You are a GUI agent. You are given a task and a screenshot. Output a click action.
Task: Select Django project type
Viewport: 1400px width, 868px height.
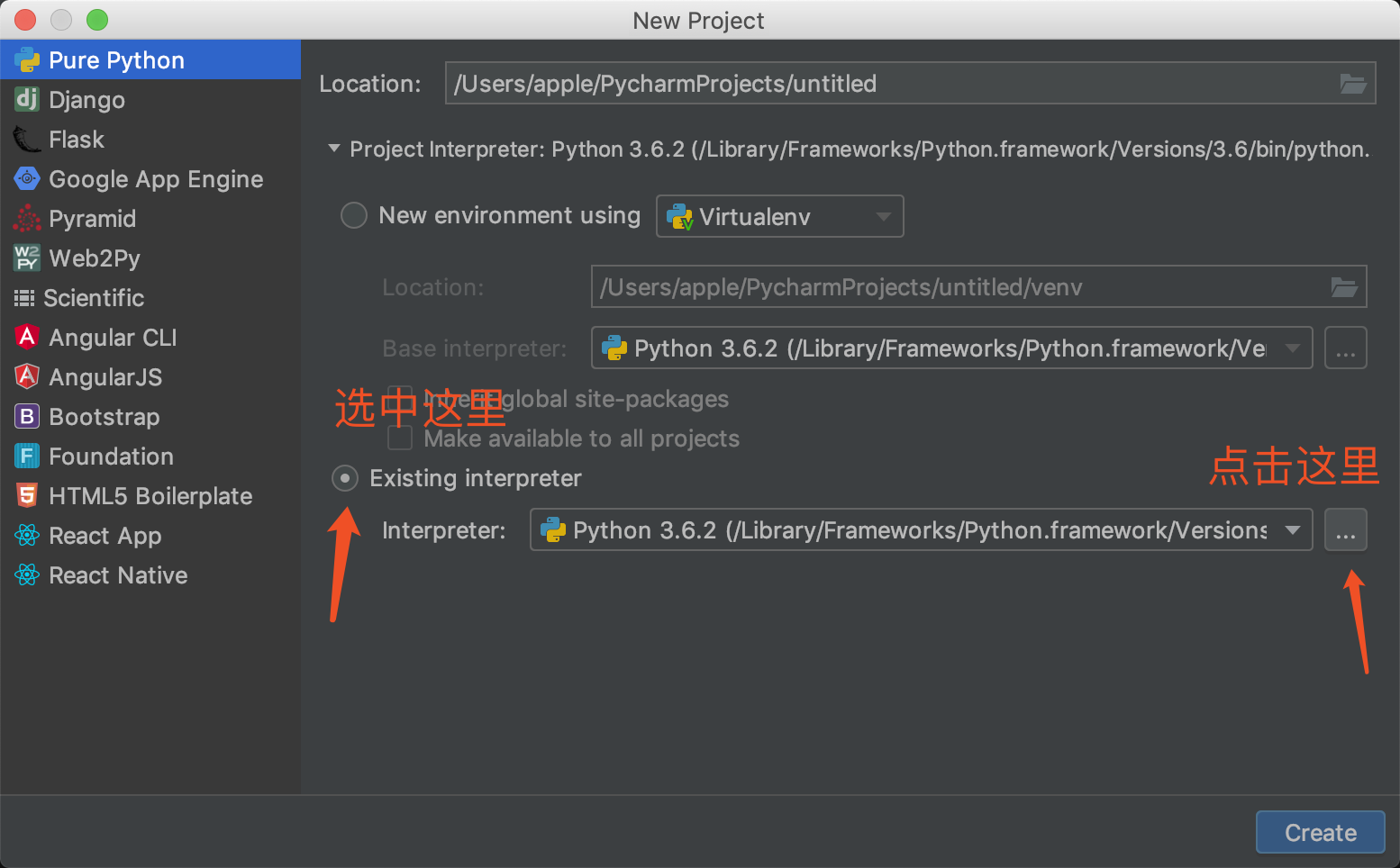[x=150, y=100]
